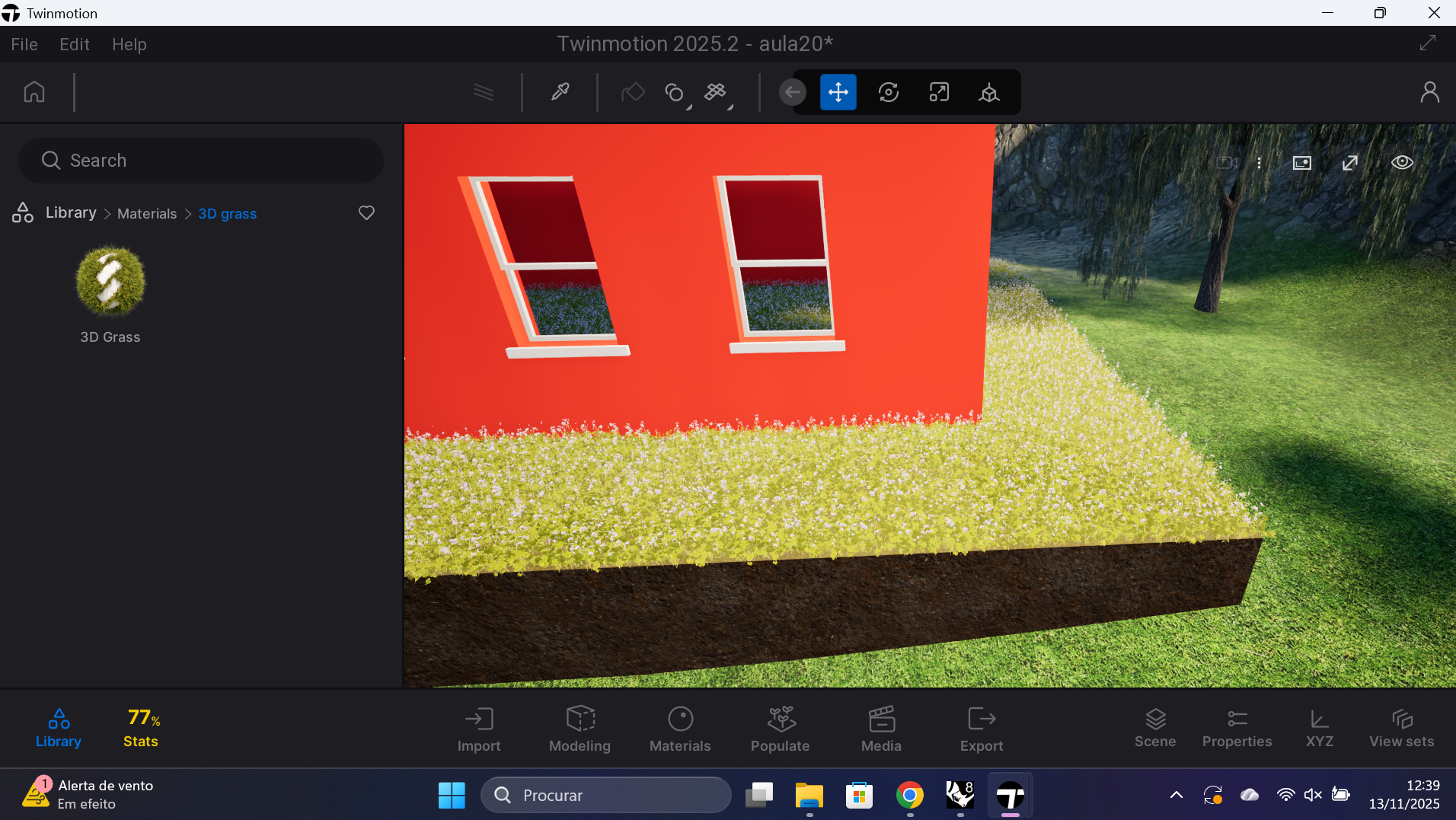This screenshot has width=1456, height=820.
Task: Toggle the eye visibility icon in viewport
Action: (1402, 162)
